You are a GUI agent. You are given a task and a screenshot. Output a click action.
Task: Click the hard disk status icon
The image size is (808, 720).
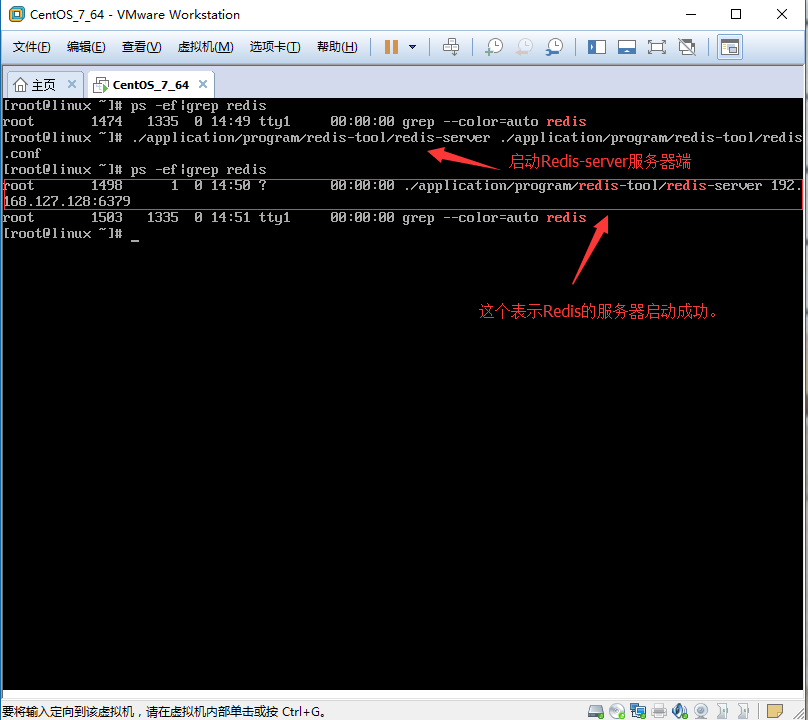(596, 711)
